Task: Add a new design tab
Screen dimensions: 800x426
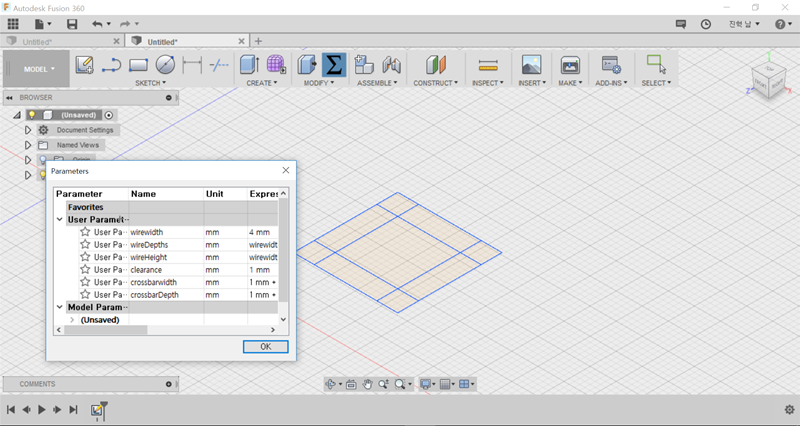Action: 258,41
